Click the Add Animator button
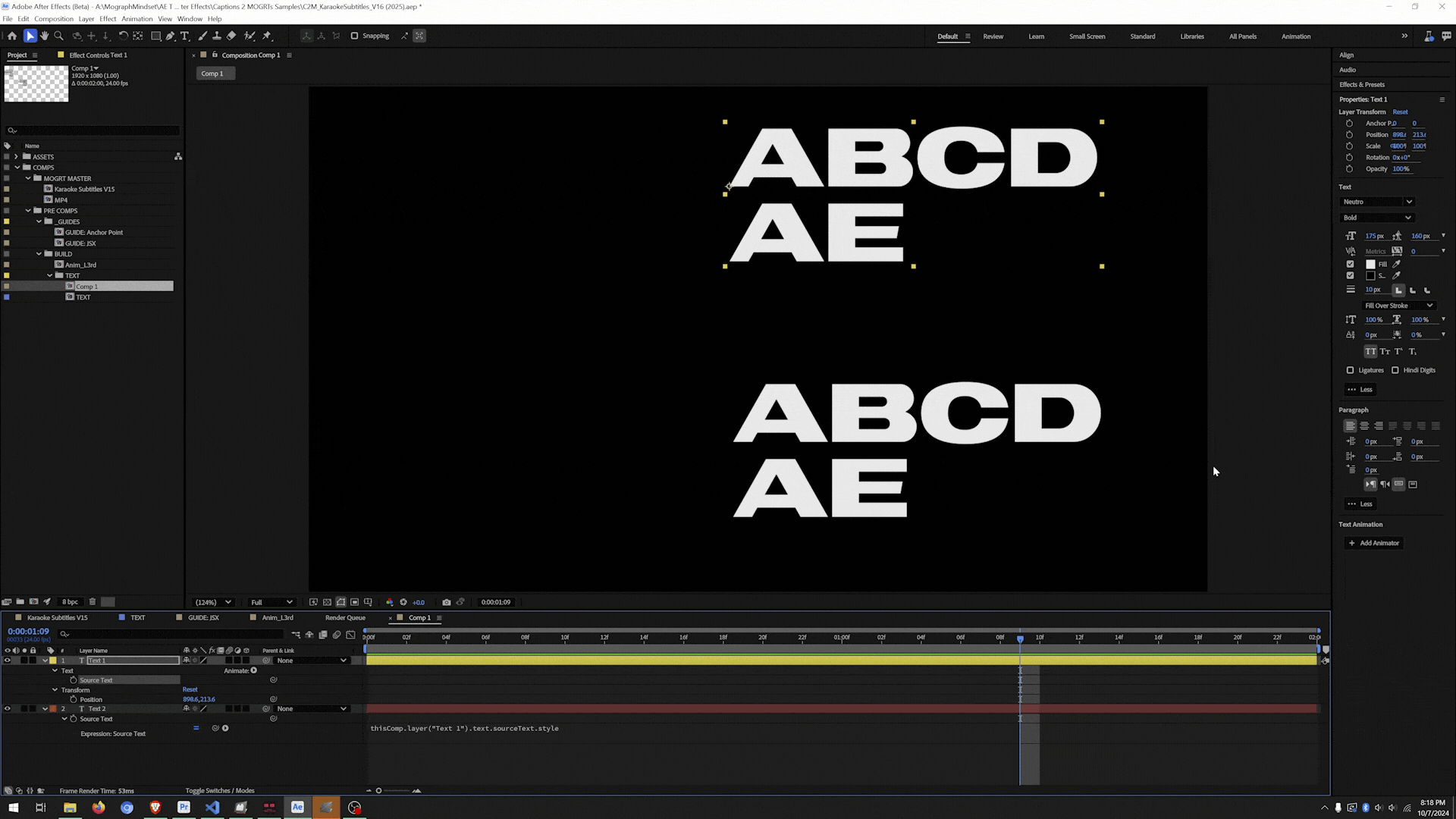 click(x=1373, y=543)
